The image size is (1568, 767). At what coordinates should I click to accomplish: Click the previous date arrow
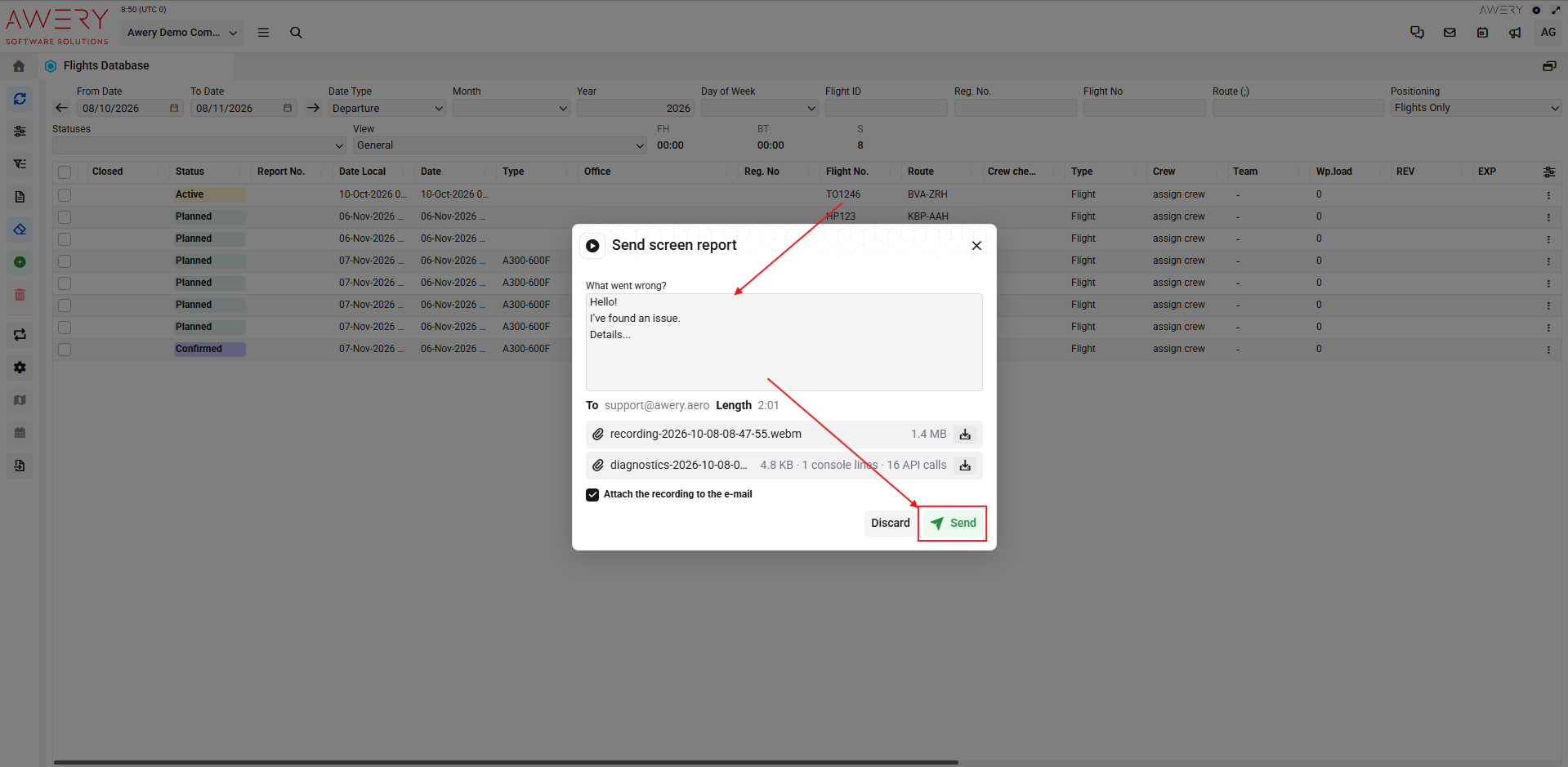pyautogui.click(x=61, y=108)
